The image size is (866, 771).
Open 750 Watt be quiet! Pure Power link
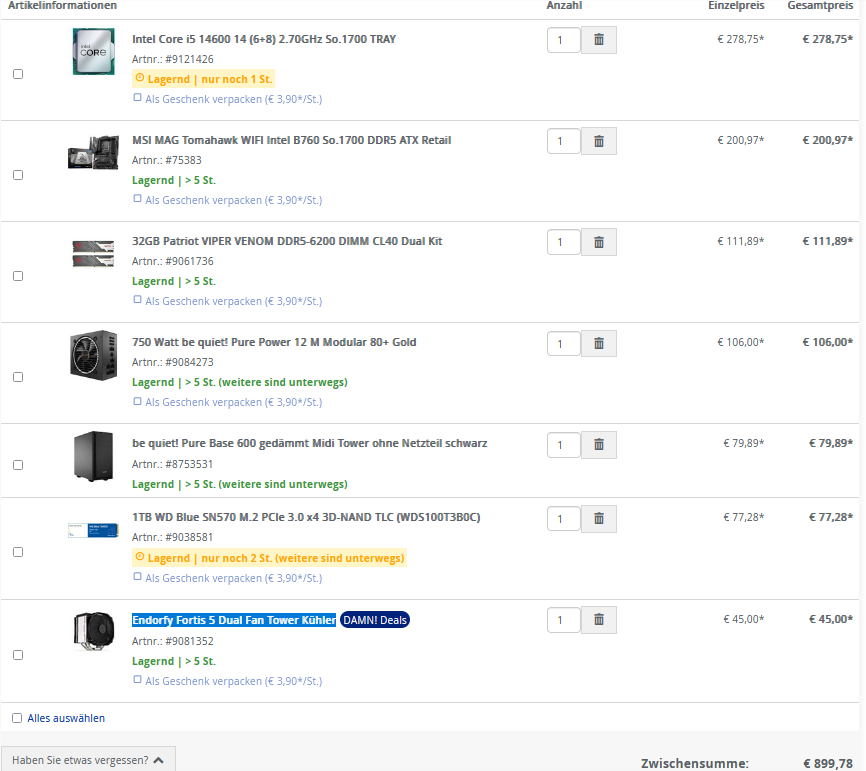coord(274,342)
